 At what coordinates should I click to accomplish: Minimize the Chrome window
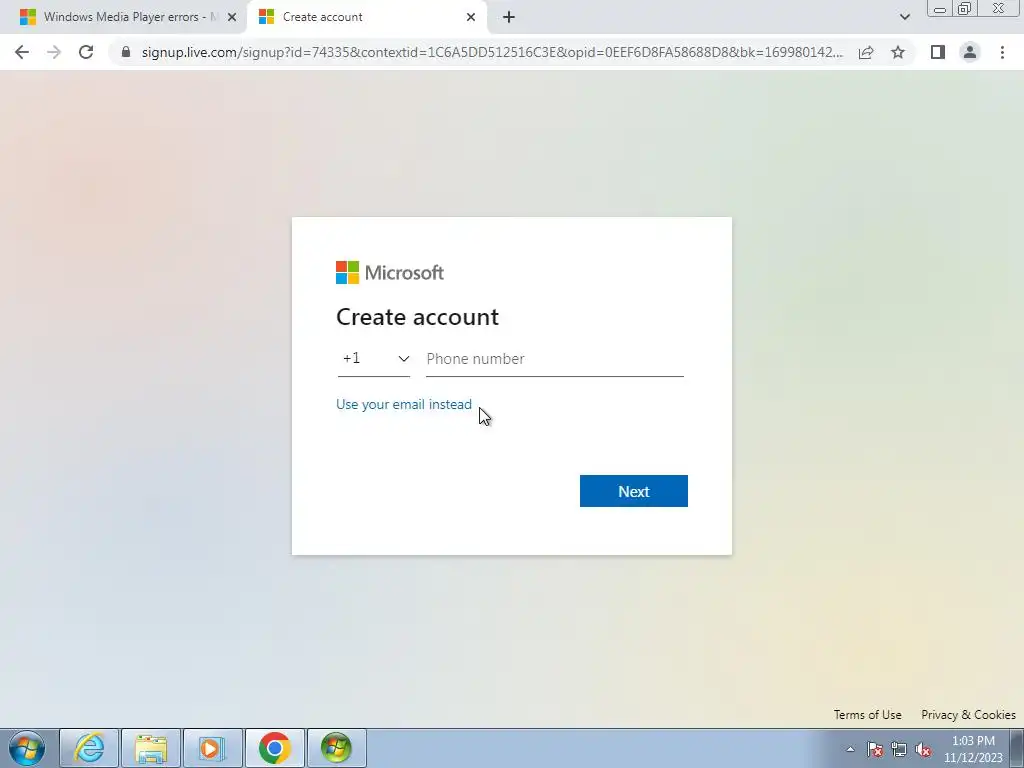tap(940, 8)
